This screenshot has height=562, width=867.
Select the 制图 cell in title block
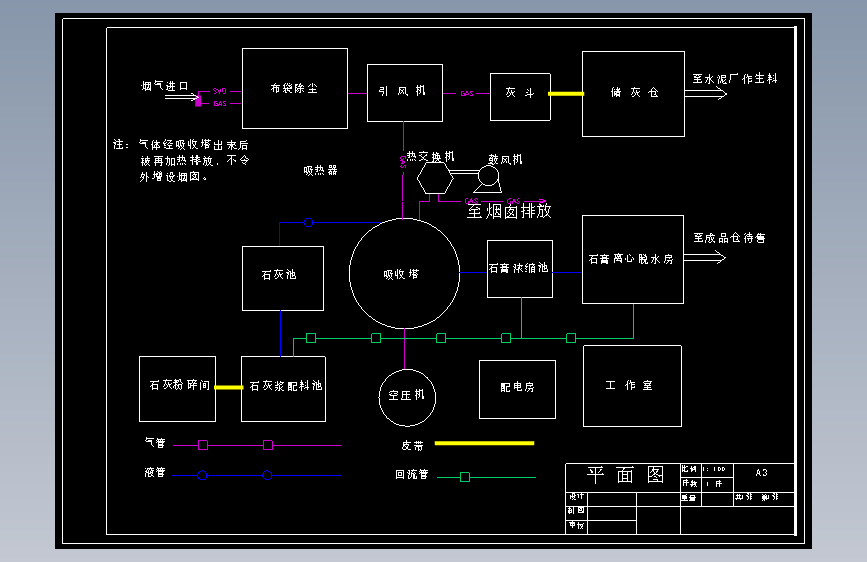click(576, 511)
